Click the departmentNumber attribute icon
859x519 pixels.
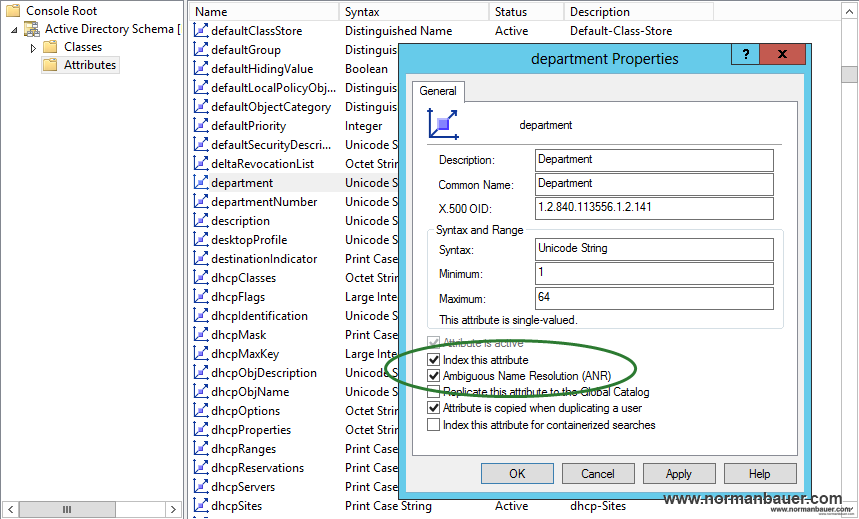[x=201, y=202]
